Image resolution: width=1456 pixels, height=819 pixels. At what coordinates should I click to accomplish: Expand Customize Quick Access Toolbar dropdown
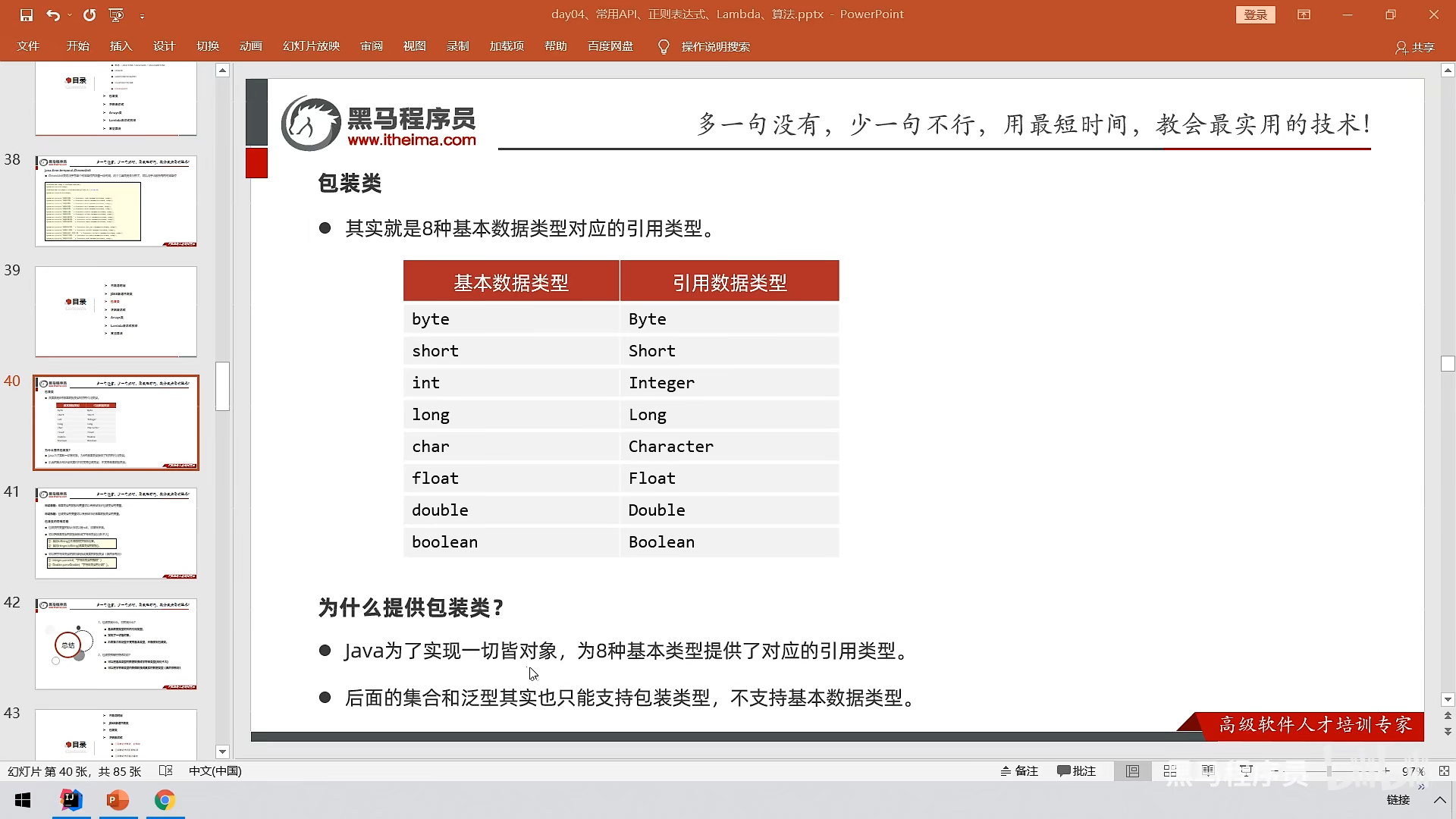tap(142, 14)
